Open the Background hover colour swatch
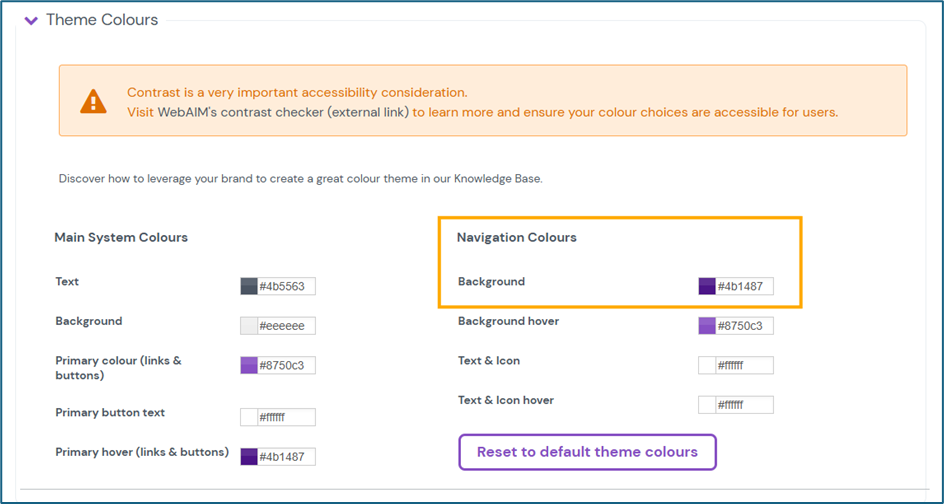Screen dimensions: 944x504 tap(707, 326)
